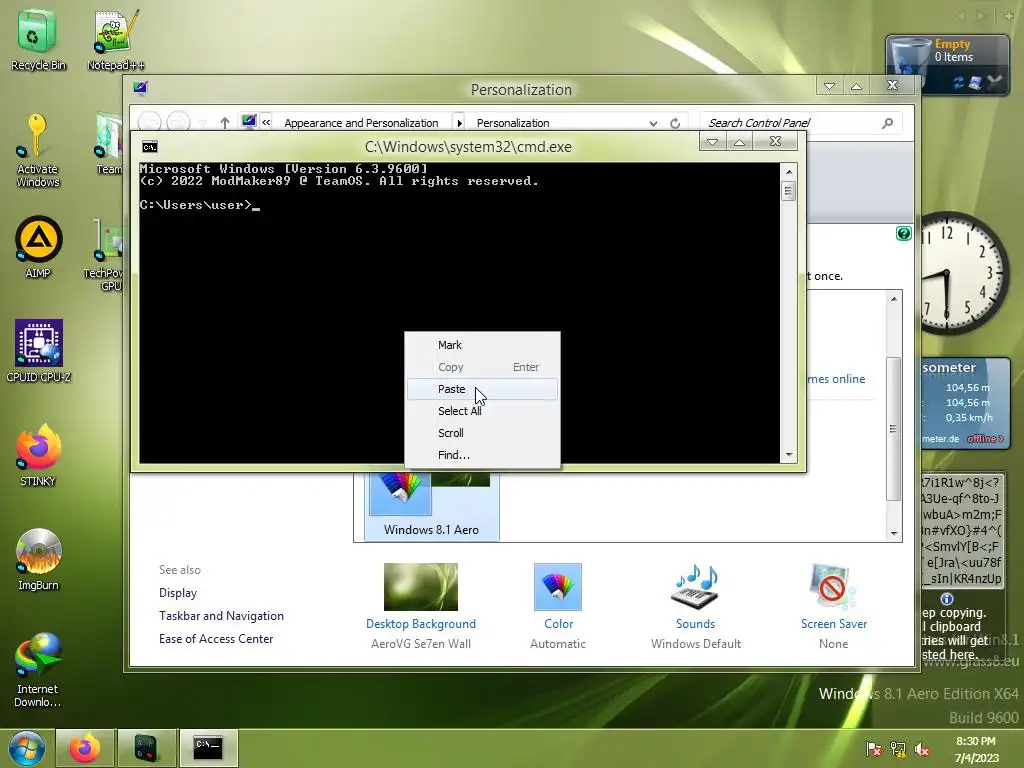Choose Paste in the cmd context menu
The height and width of the screenshot is (768, 1024).
coord(483,389)
